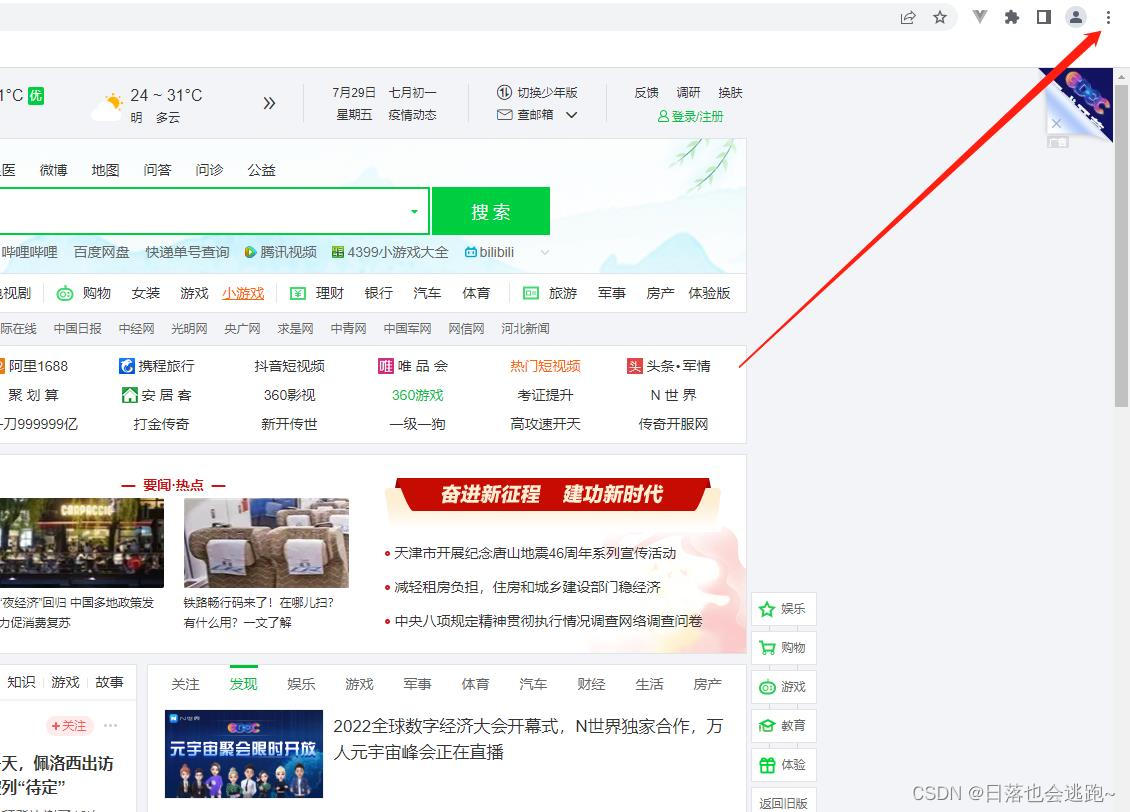Open bilibili quick link
The height and width of the screenshot is (812, 1130).
pos(489,252)
